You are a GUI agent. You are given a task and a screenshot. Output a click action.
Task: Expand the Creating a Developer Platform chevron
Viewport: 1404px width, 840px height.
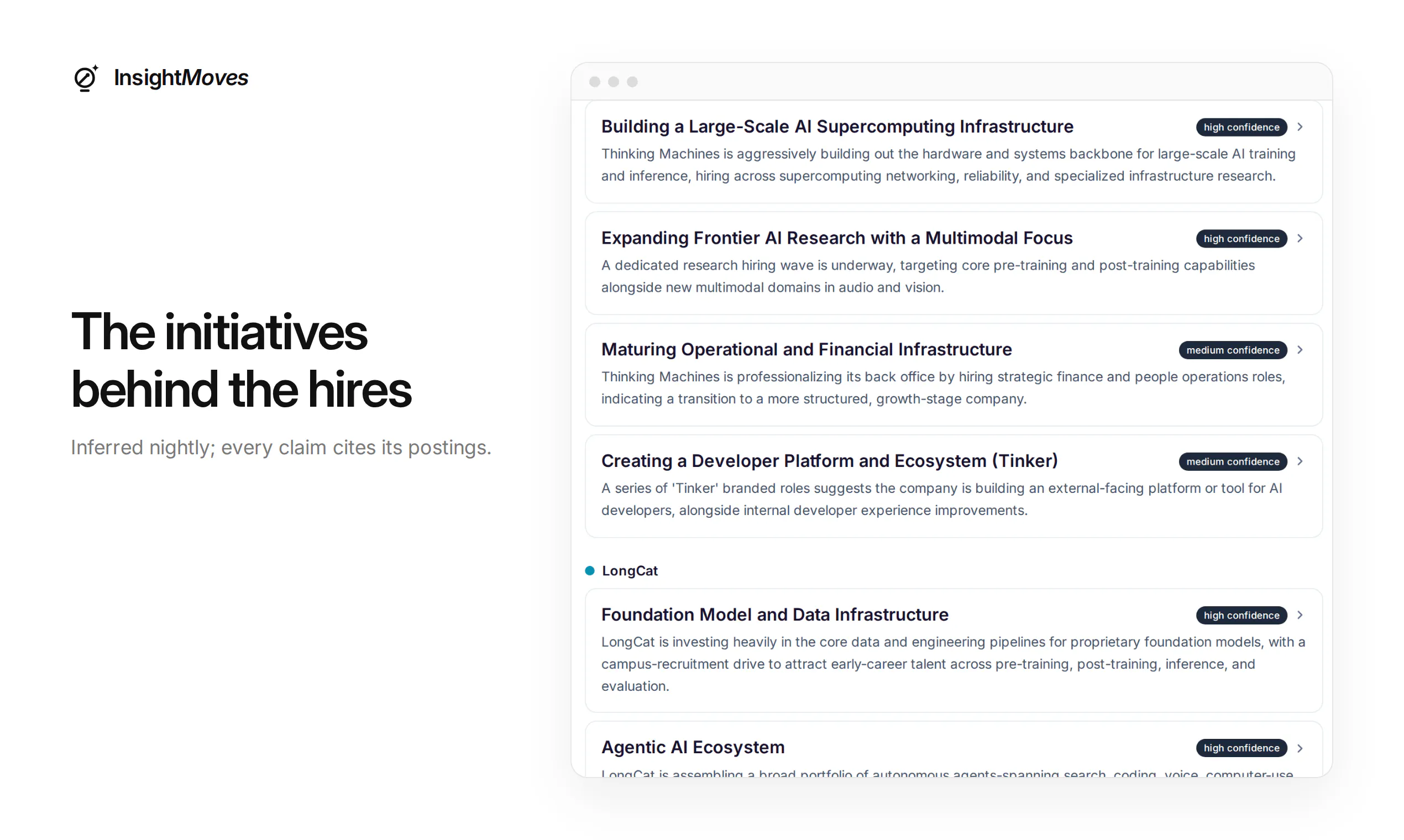coord(1300,461)
